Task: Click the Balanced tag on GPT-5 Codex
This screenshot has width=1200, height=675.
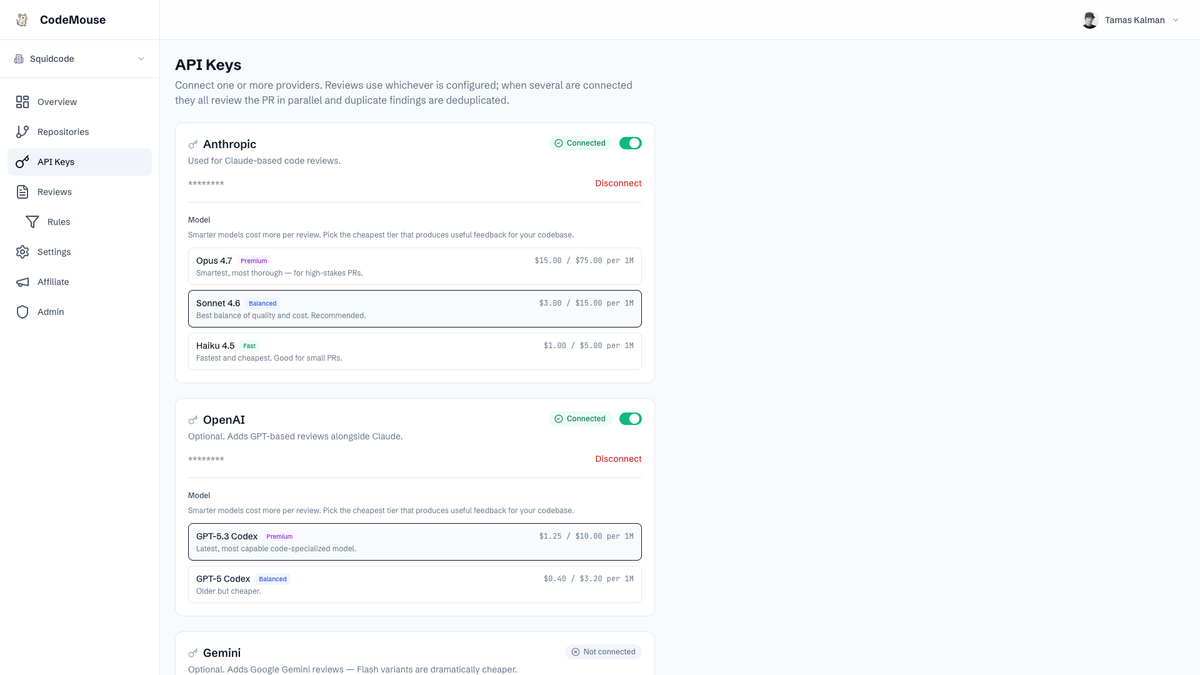Action: point(273,579)
